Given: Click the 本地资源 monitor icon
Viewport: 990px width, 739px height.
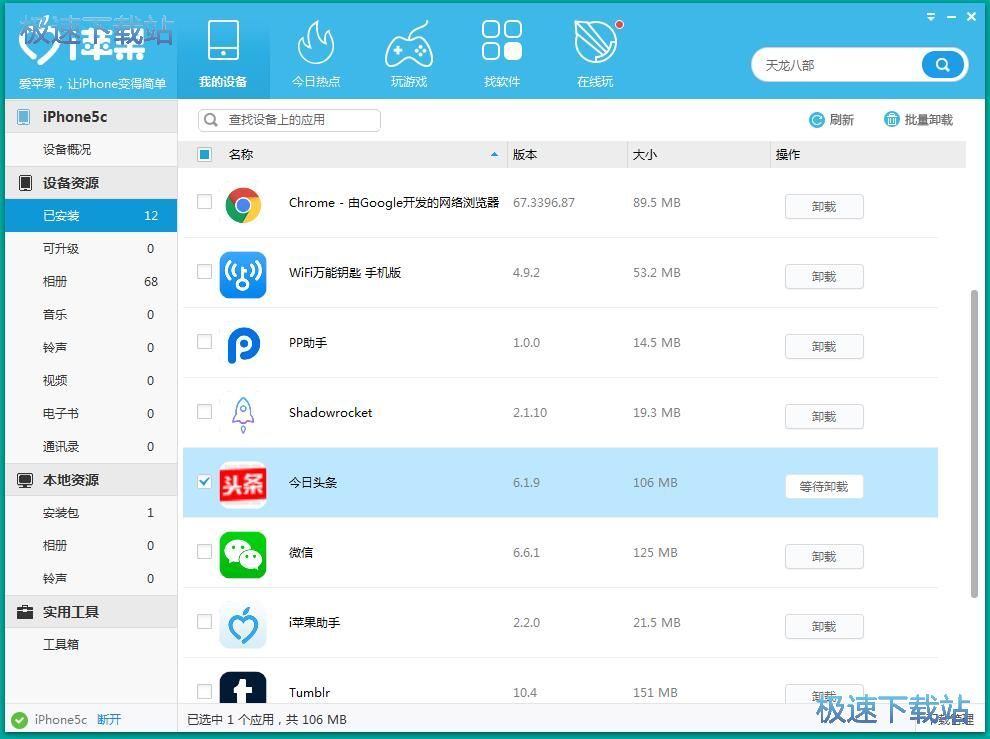Looking at the screenshot, I should coord(25,480).
